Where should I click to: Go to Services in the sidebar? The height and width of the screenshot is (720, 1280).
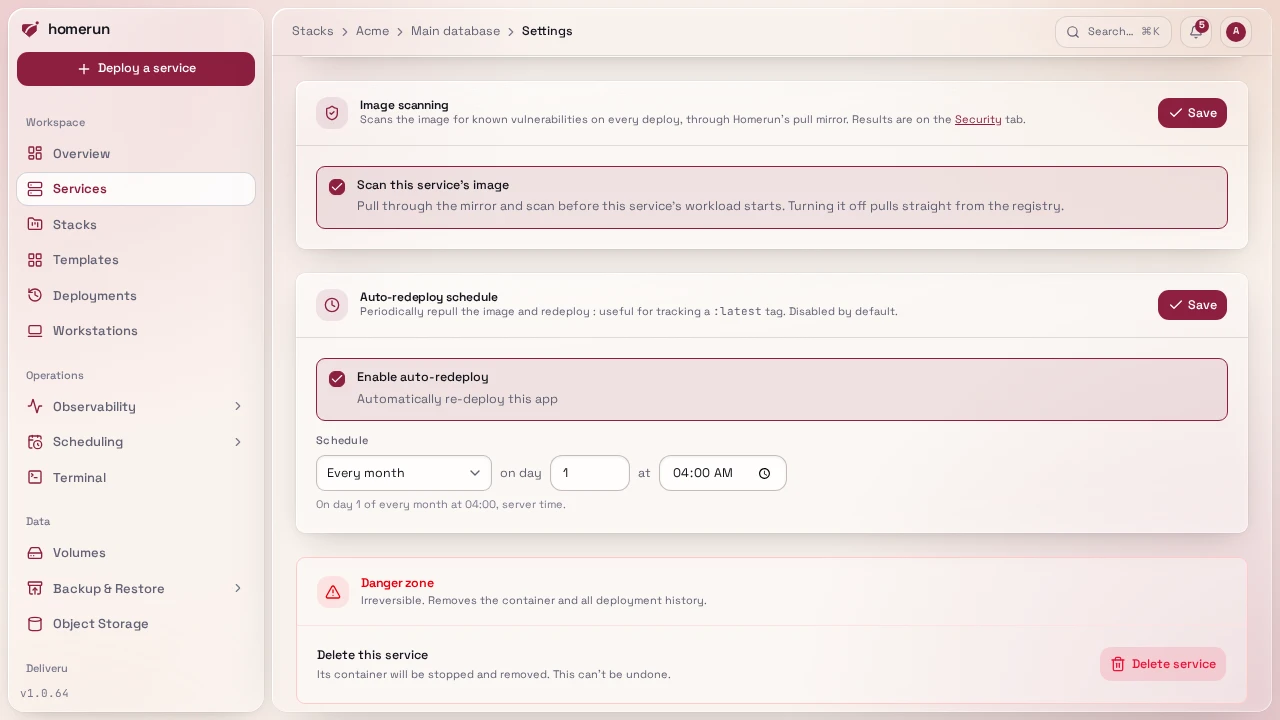[136, 189]
